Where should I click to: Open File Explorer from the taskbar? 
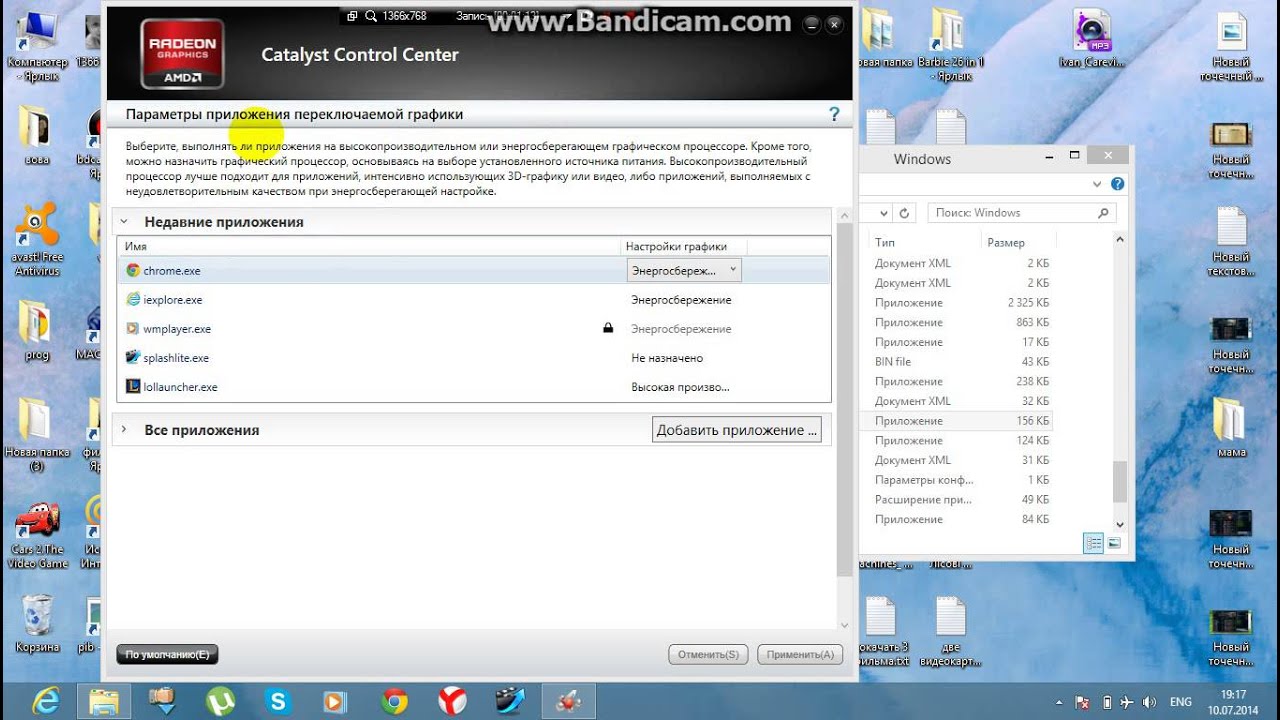click(x=104, y=701)
